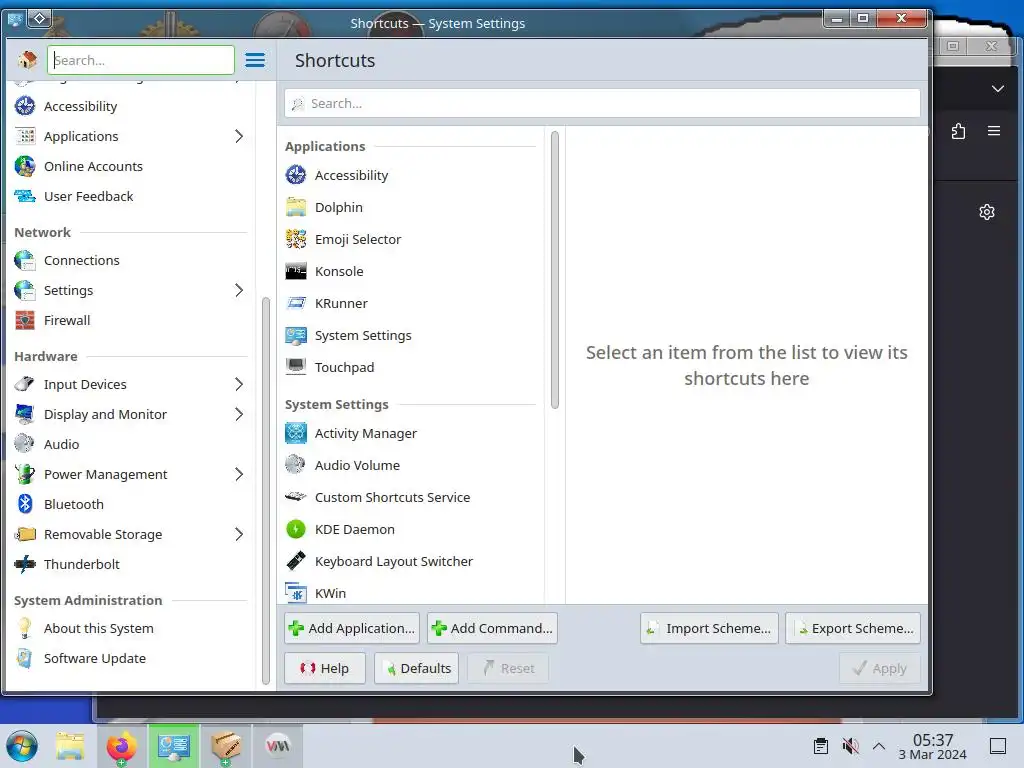The image size is (1024, 768).
Task: Click the Defaults button
Action: (x=416, y=668)
